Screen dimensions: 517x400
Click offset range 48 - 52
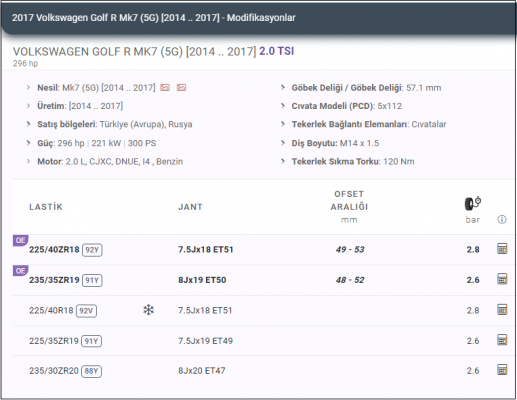click(x=350, y=280)
